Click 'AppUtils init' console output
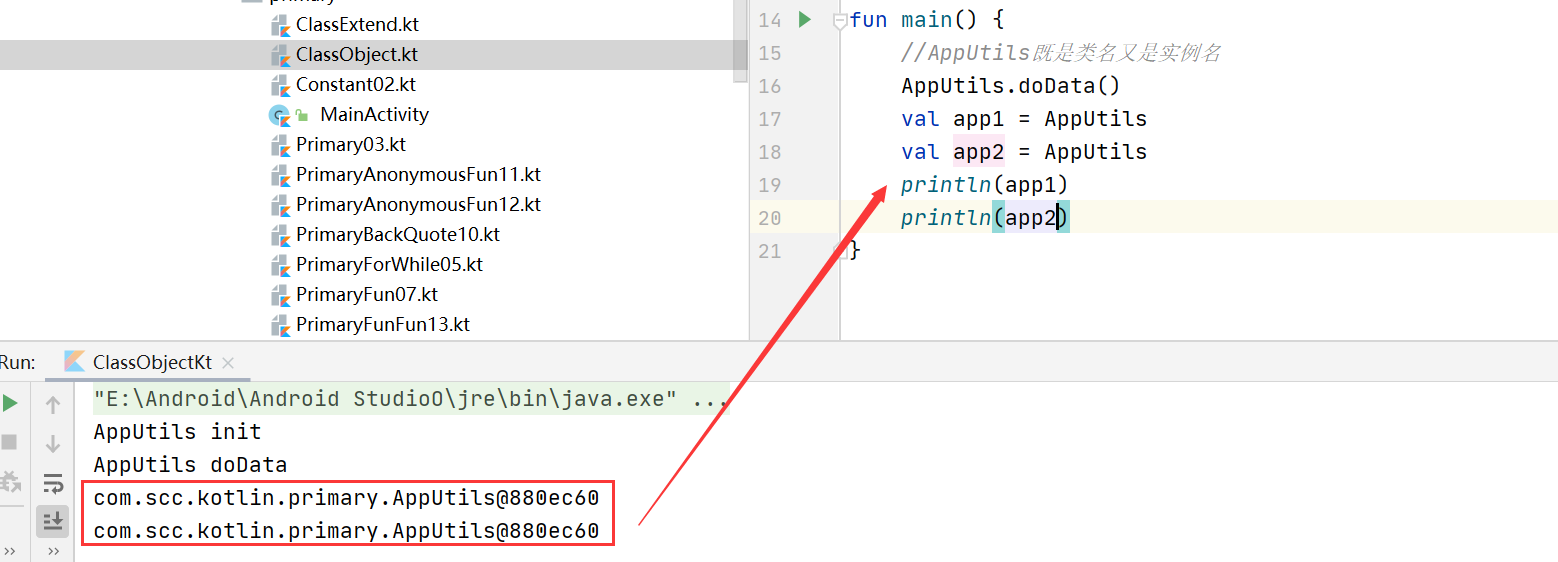Image resolution: width=1558 pixels, height=562 pixels. tap(177, 432)
